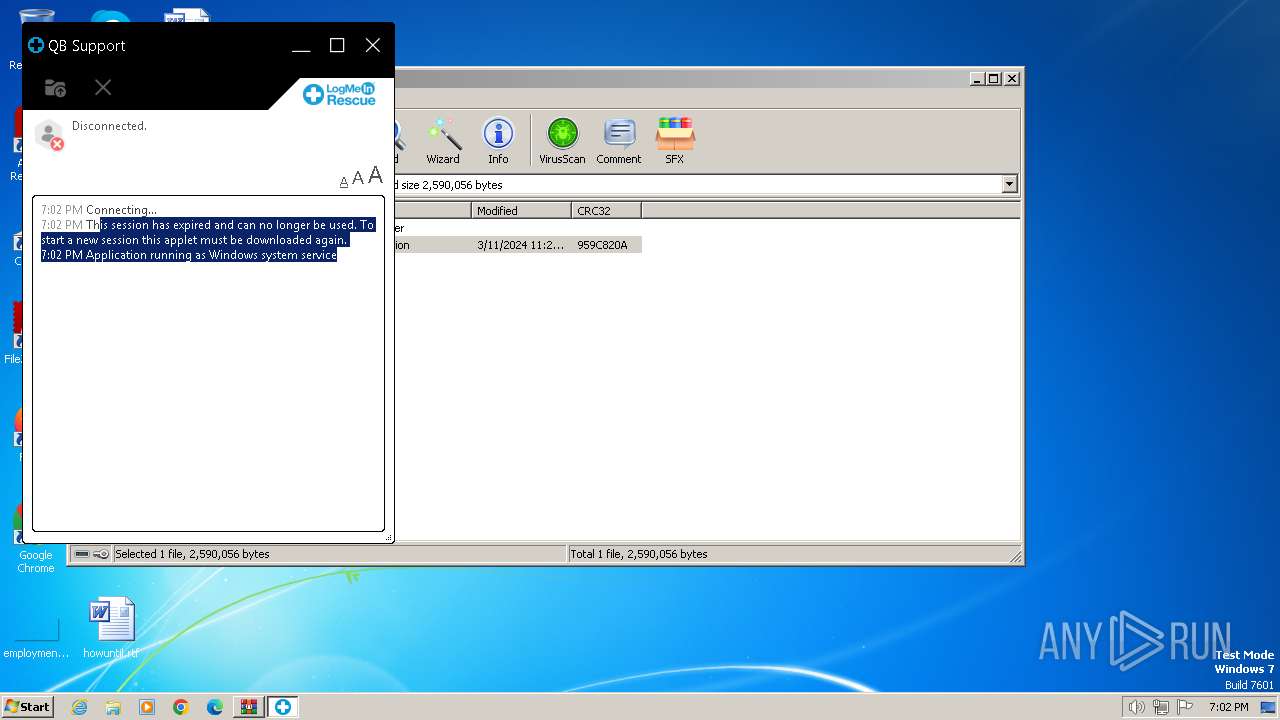This screenshot has width=1280, height=720.
Task: Click the LogMeIn Rescue logo
Action: (339, 94)
